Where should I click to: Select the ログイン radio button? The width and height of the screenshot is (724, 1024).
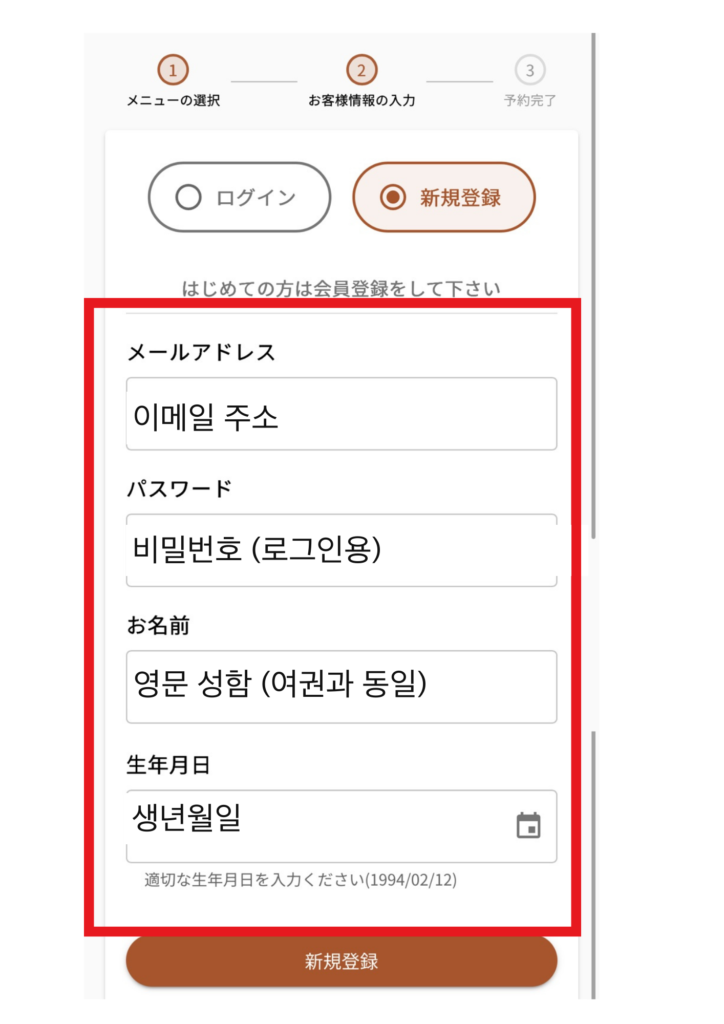(188, 197)
